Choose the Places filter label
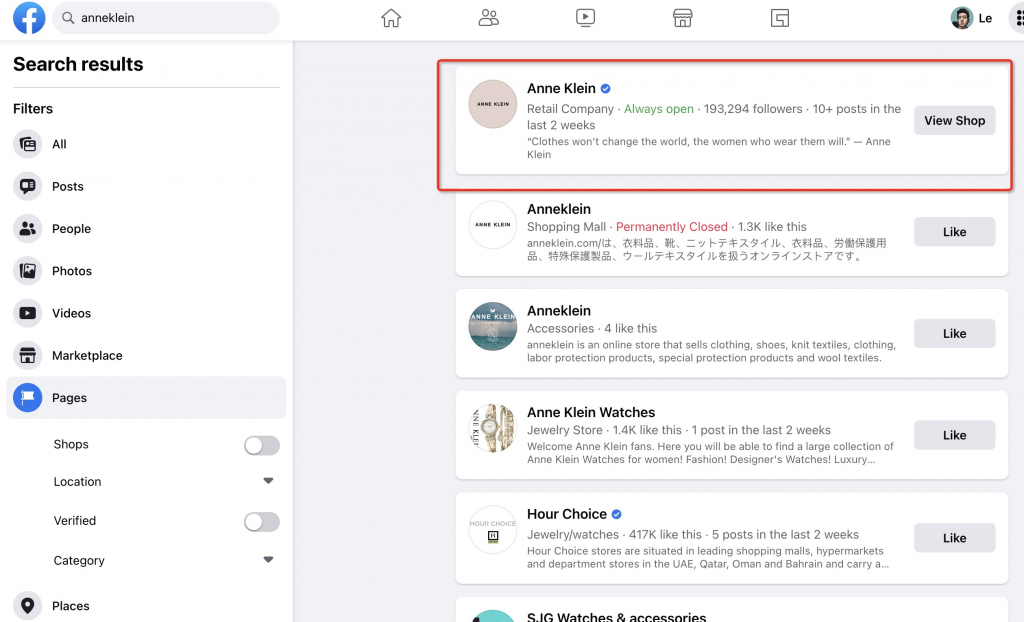 (71, 606)
